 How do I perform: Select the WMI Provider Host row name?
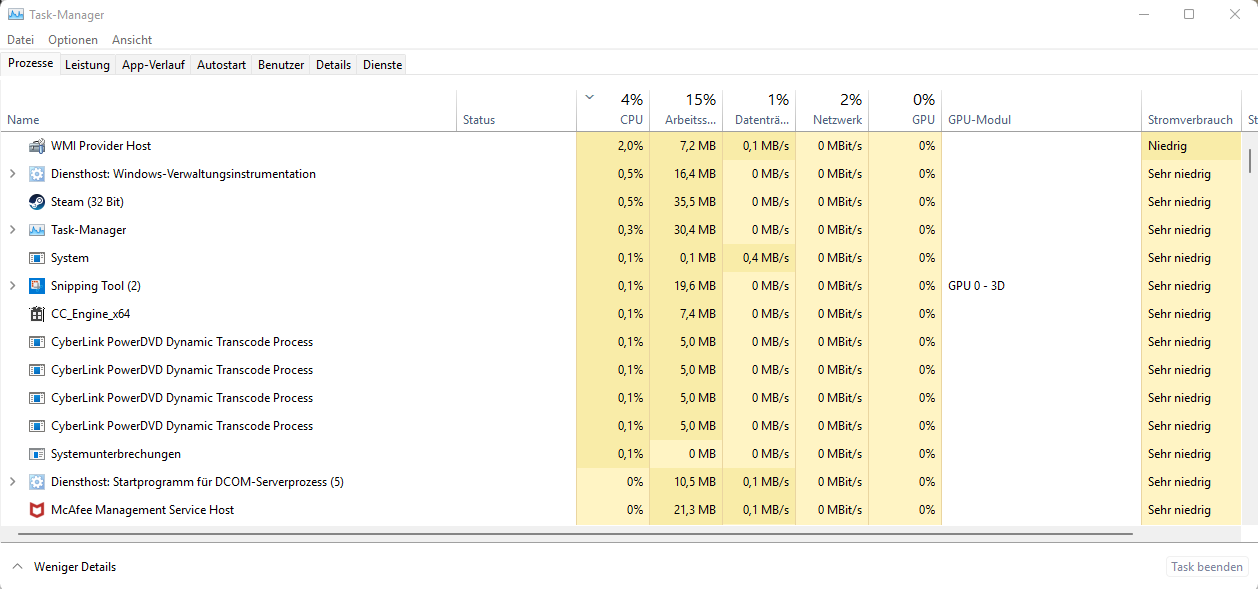click(101, 146)
